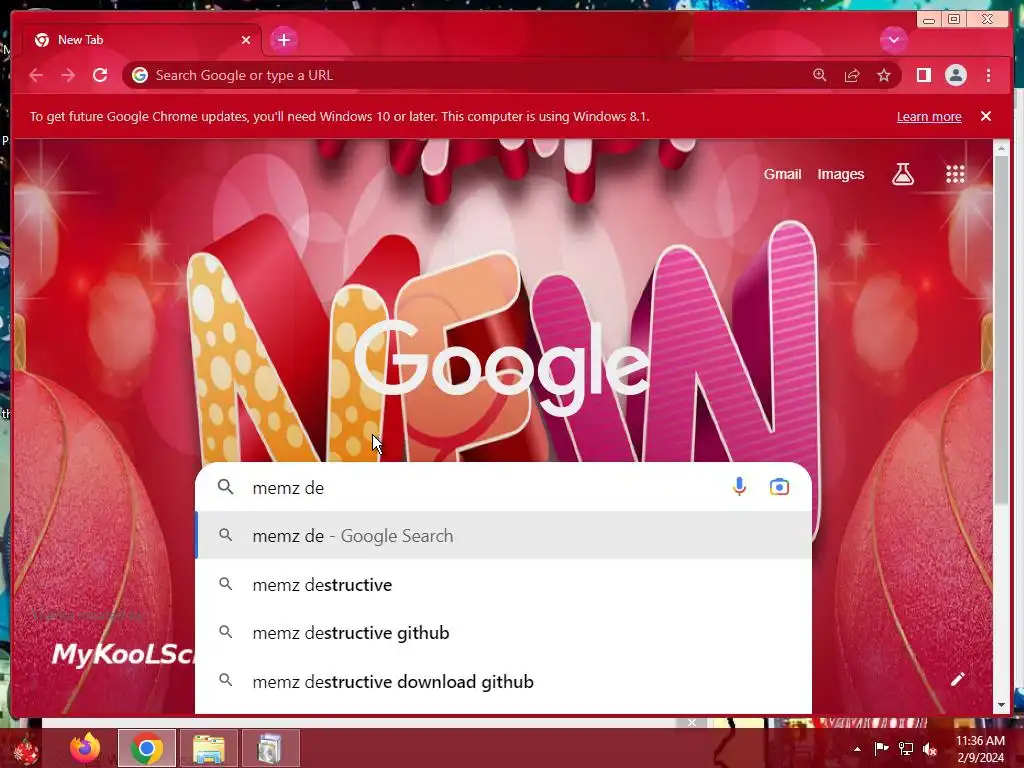Screen dimensions: 1024x768
Task: Toggle the side panel
Action: [923, 76]
